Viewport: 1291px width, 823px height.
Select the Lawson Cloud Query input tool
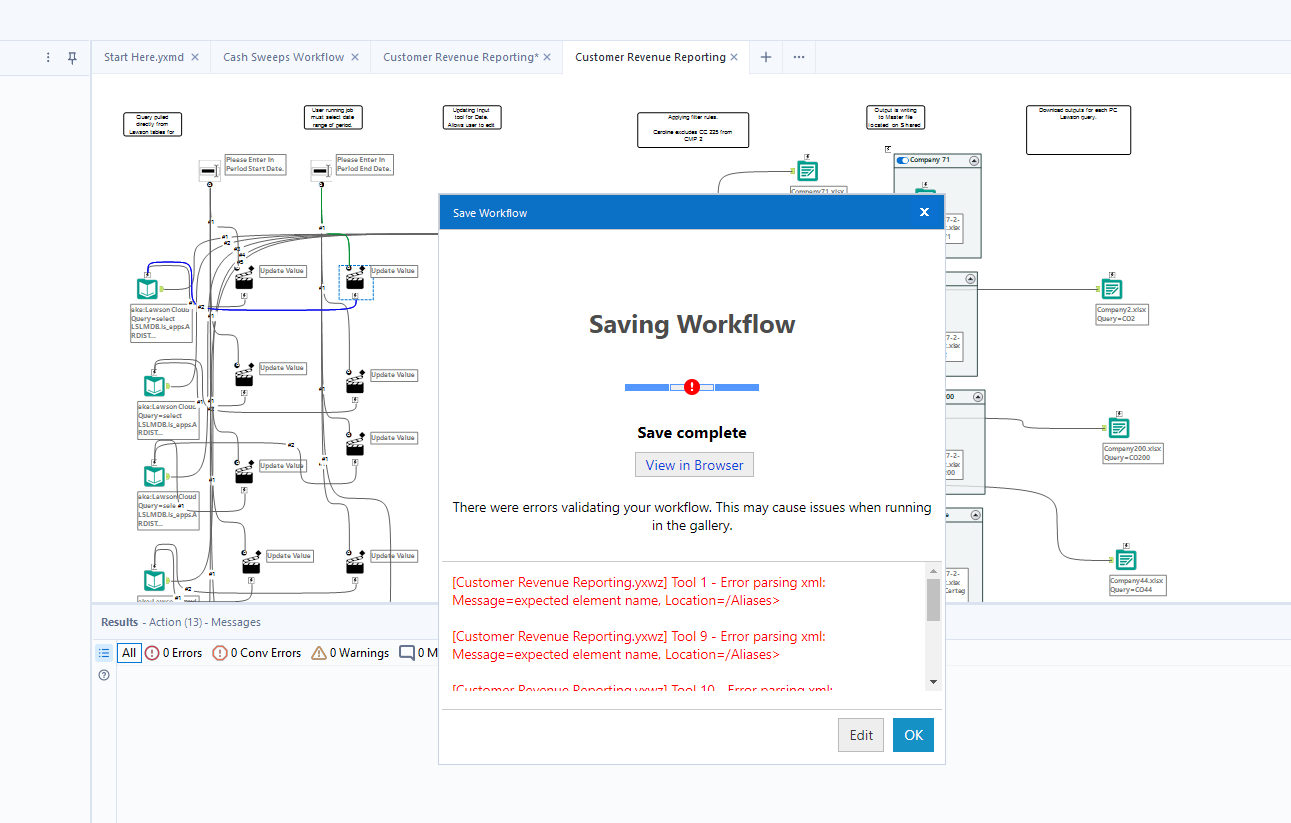[x=147, y=287]
